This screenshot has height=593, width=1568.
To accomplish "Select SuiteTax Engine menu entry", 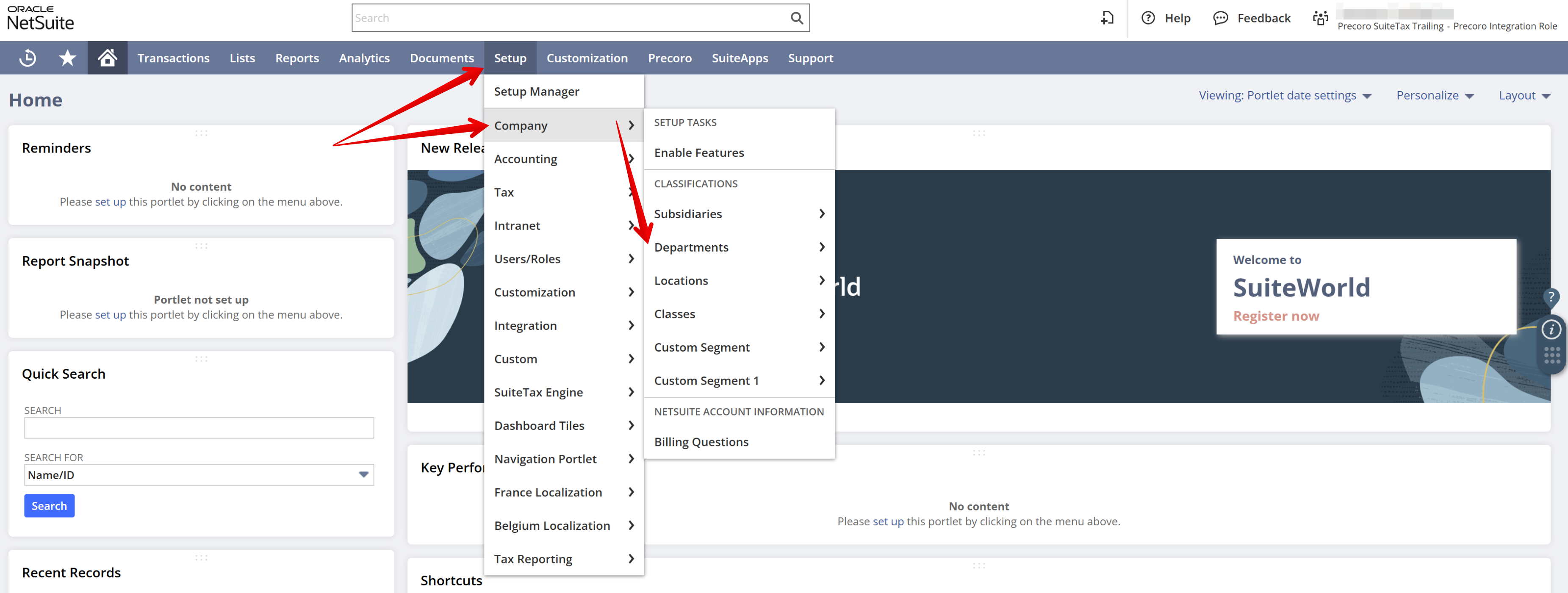I will click(x=564, y=392).
